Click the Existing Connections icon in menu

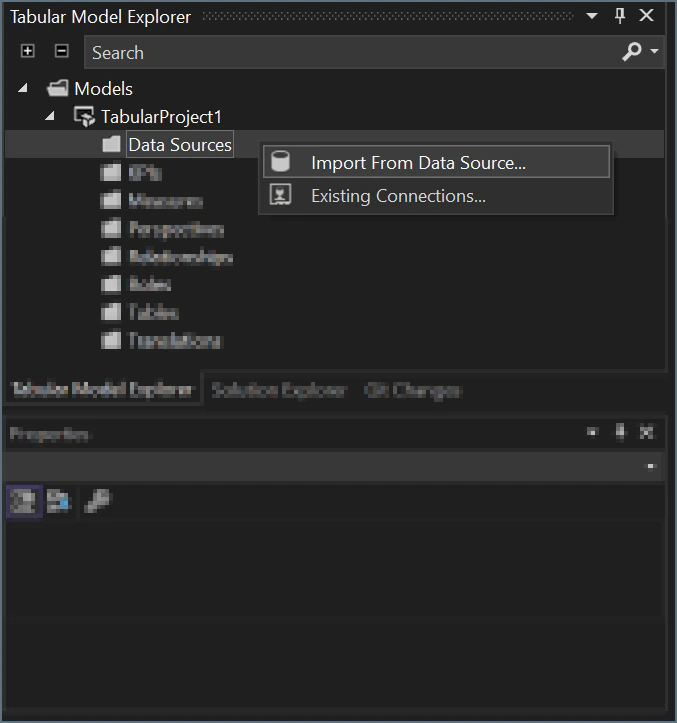[x=280, y=195]
